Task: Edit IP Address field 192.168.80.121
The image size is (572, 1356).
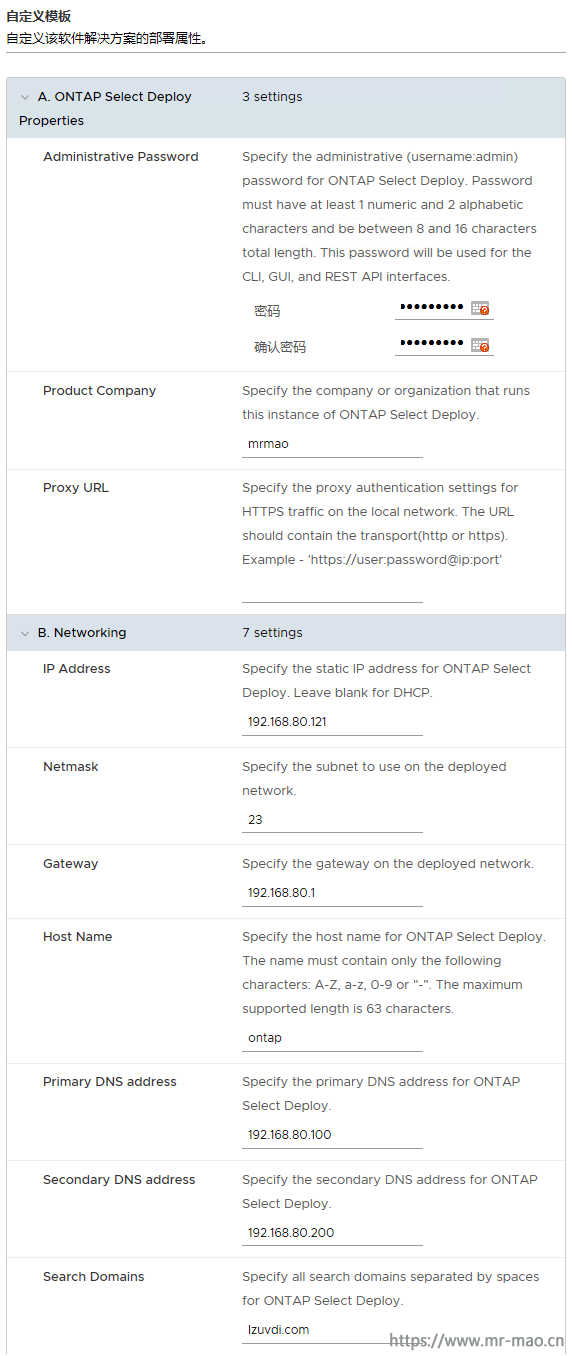Action: pyautogui.click(x=332, y=722)
